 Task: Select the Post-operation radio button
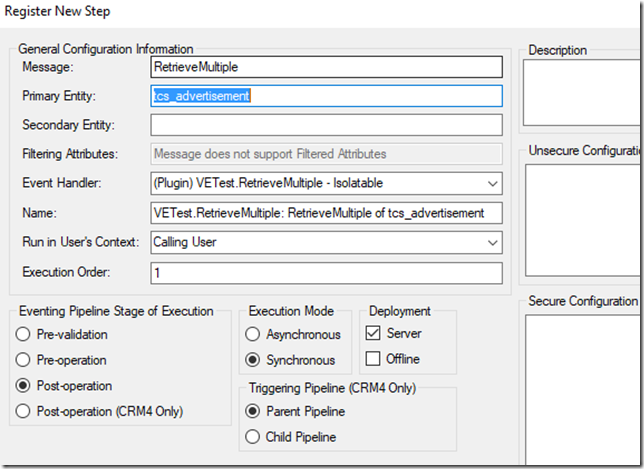pos(24,386)
